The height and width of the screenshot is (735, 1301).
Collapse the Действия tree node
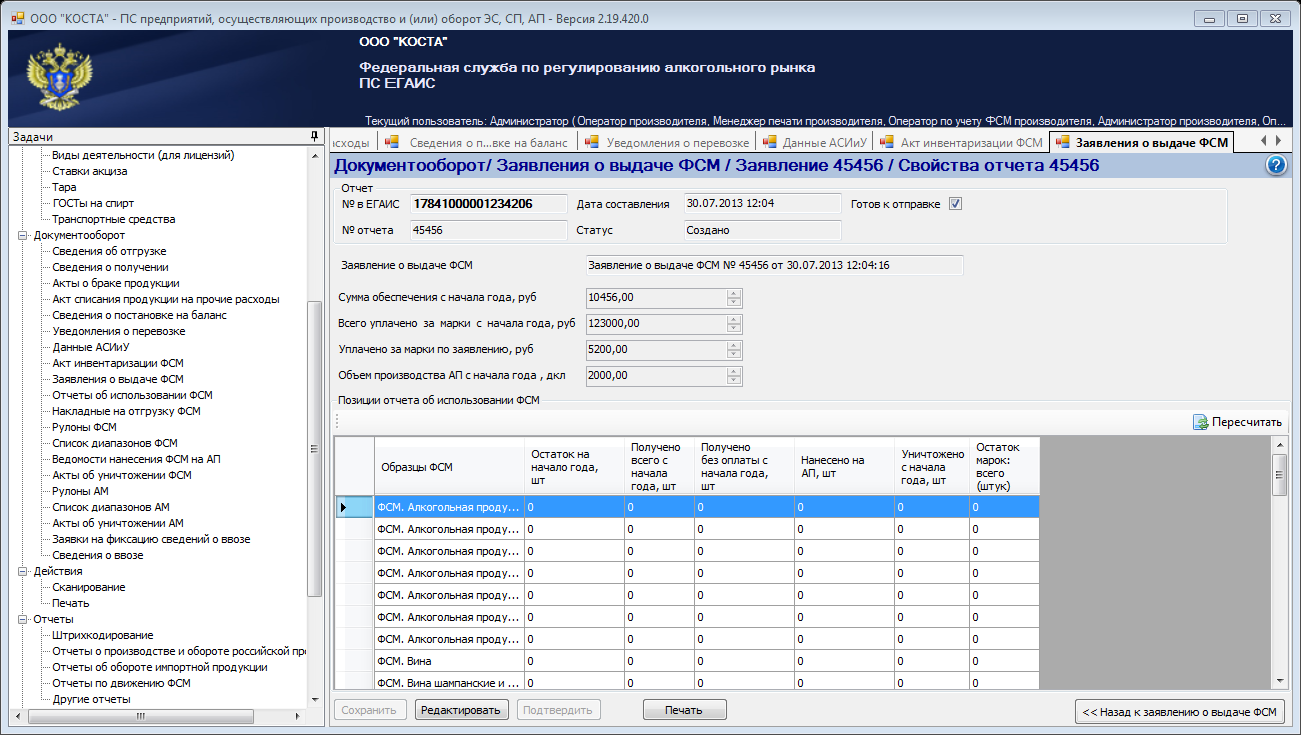pyautogui.click(x=24, y=571)
